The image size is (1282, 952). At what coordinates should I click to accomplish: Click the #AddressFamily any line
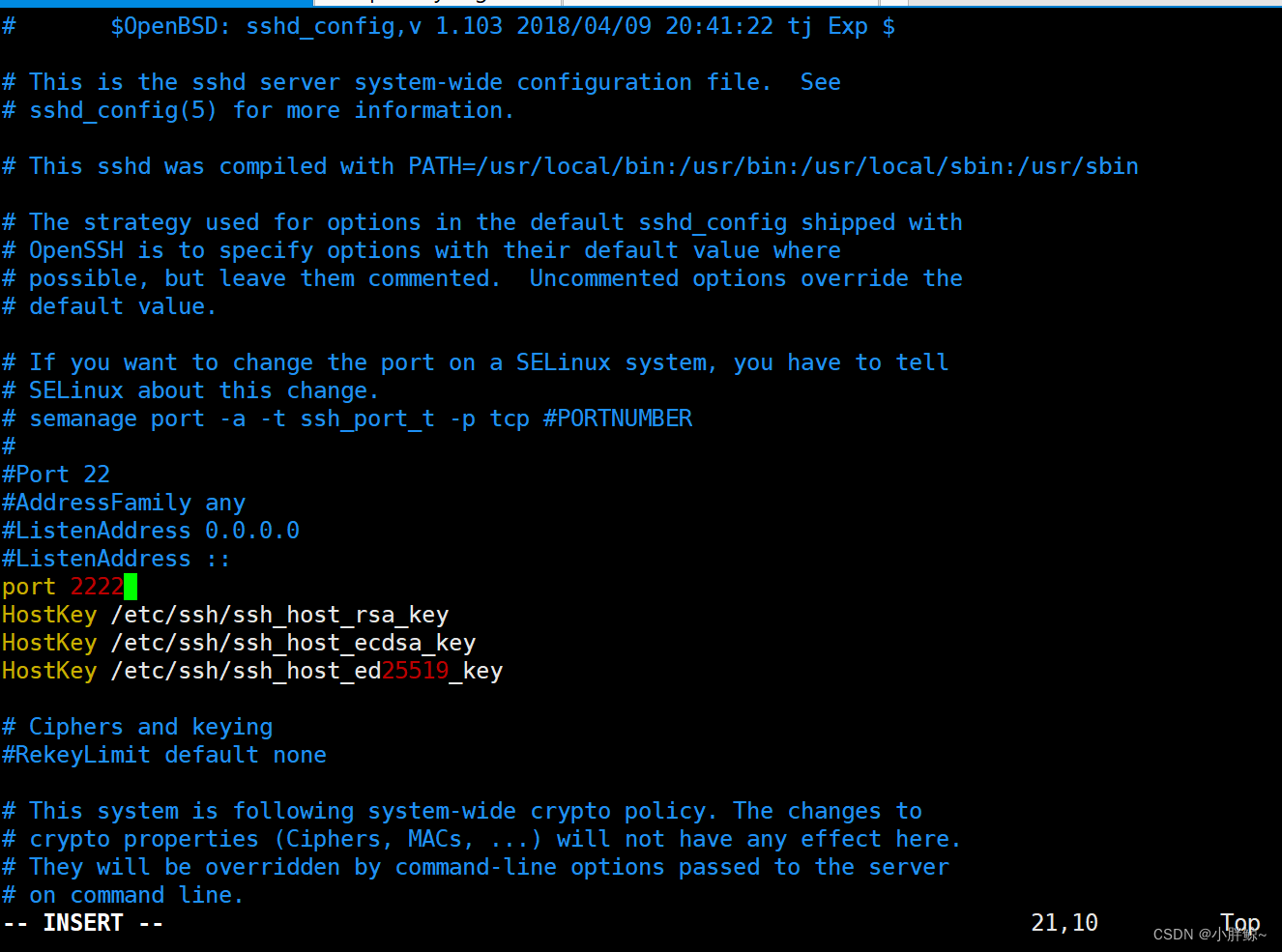(x=124, y=503)
